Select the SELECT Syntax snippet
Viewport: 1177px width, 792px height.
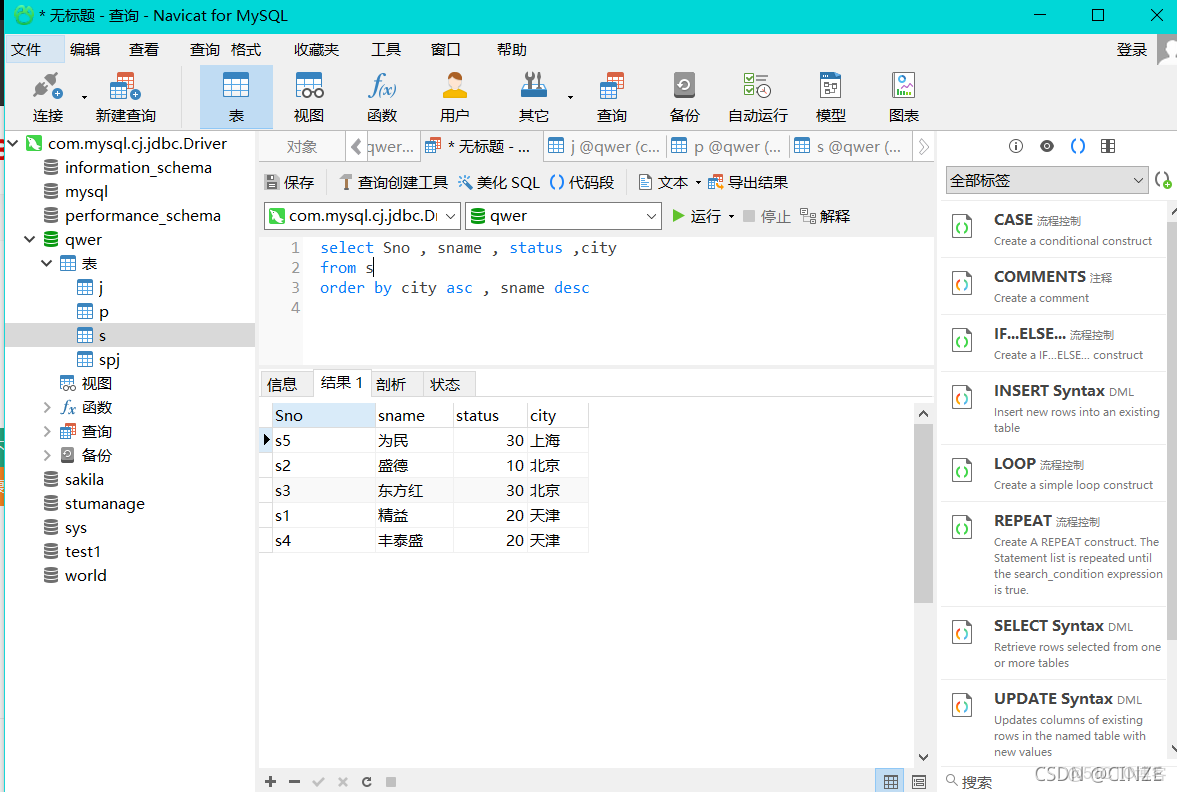1054,643
